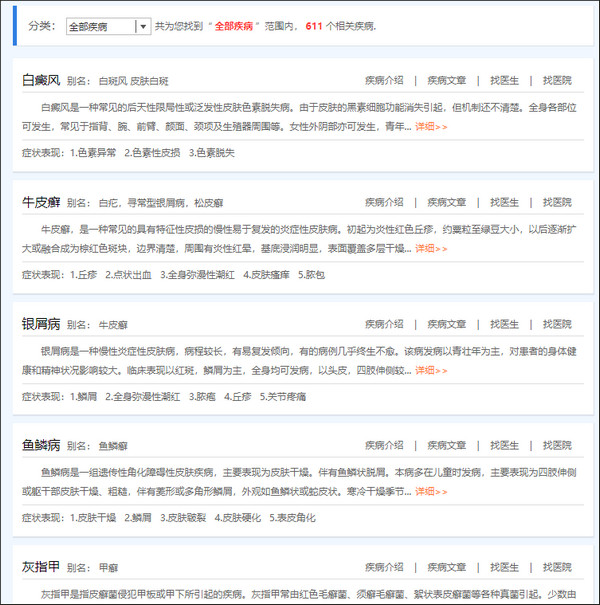Open the 灰指甲 disease title

pos(41,567)
